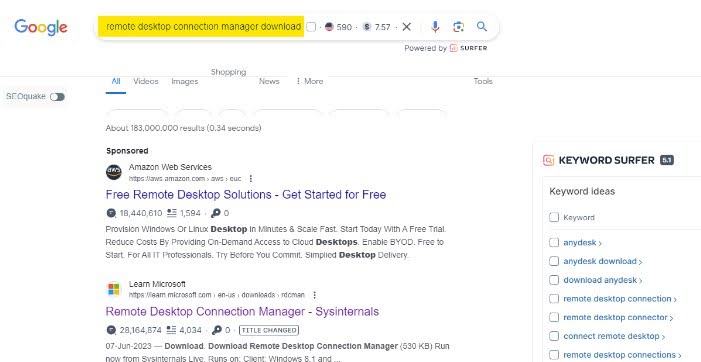Viewport: 701px width, 362px height.
Task: Click the 590 search volume value
Action: 344,27
